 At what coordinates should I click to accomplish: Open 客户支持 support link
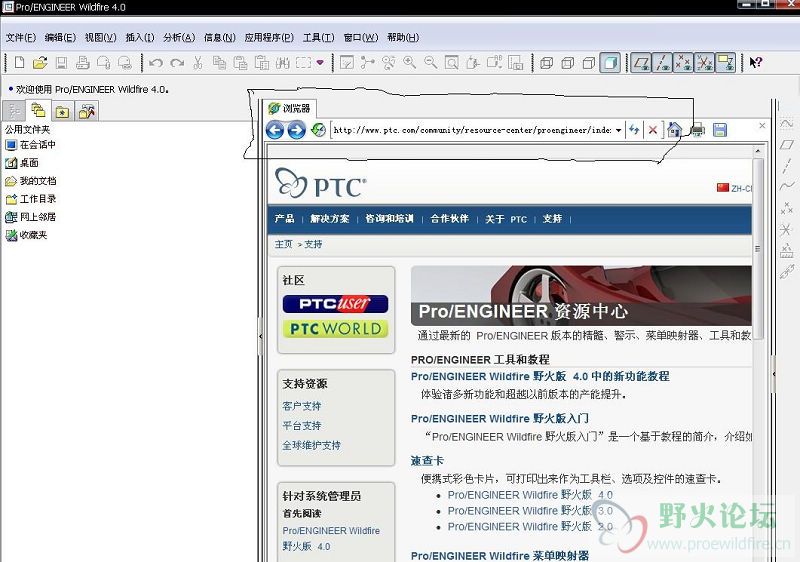point(302,406)
